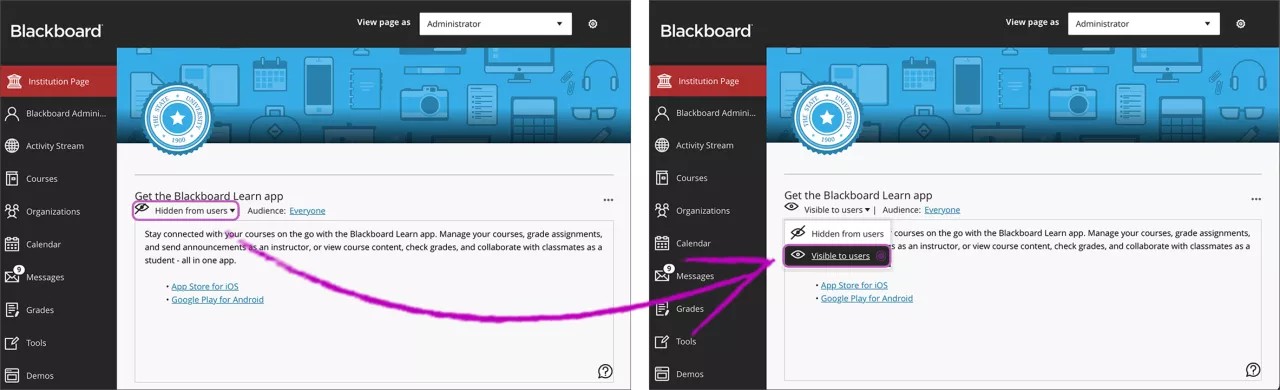Open Tools icon in left panel sidebar
1280x390 pixels.
[x=12, y=343]
